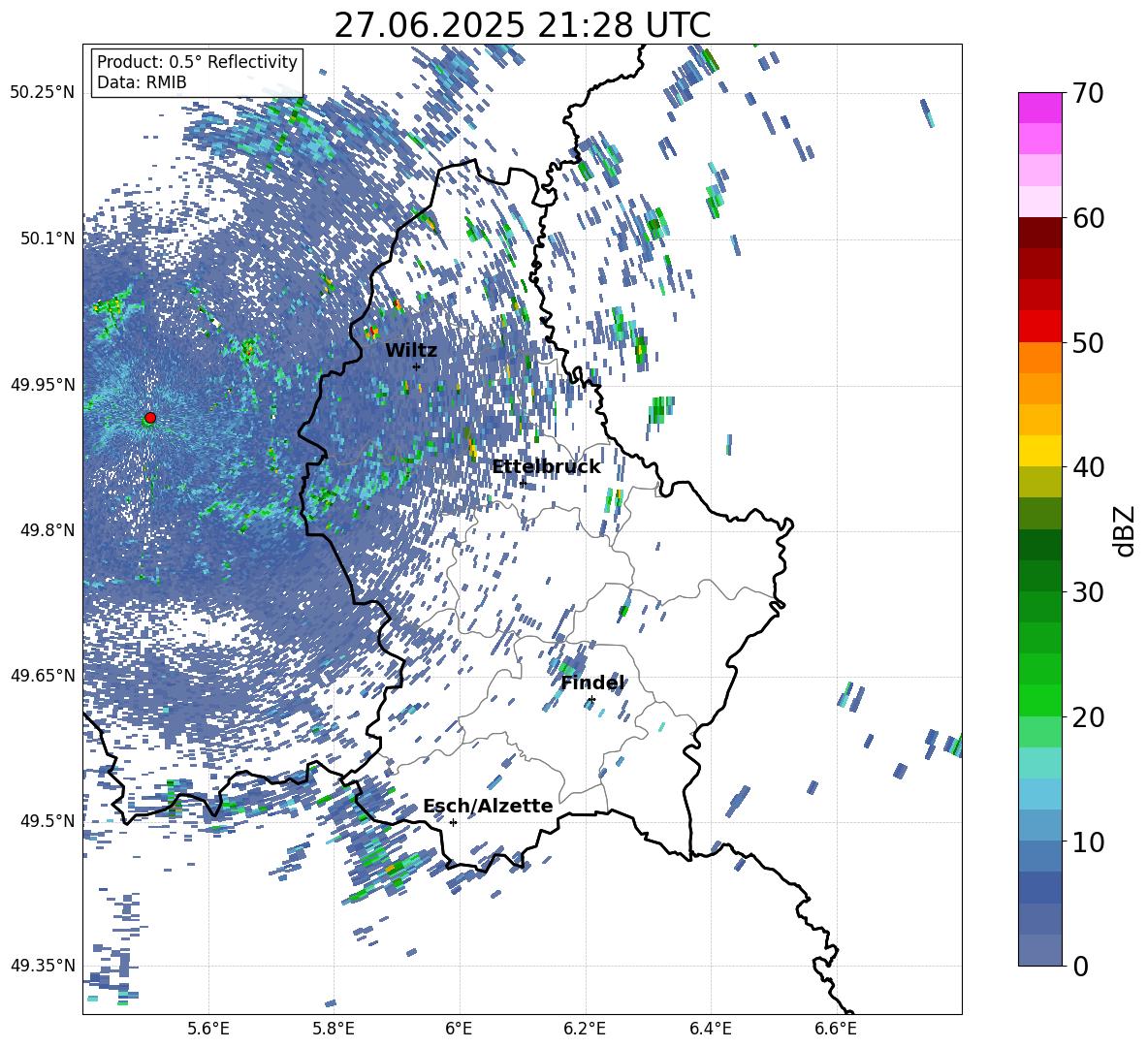Click the 40 dBZ colorbar label

pyautogui.click(x=1088, y=467)
